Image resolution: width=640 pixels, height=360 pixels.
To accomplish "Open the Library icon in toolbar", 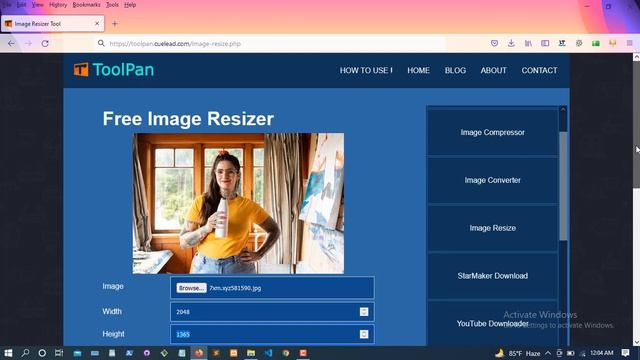I will click(x=528, y=43).
